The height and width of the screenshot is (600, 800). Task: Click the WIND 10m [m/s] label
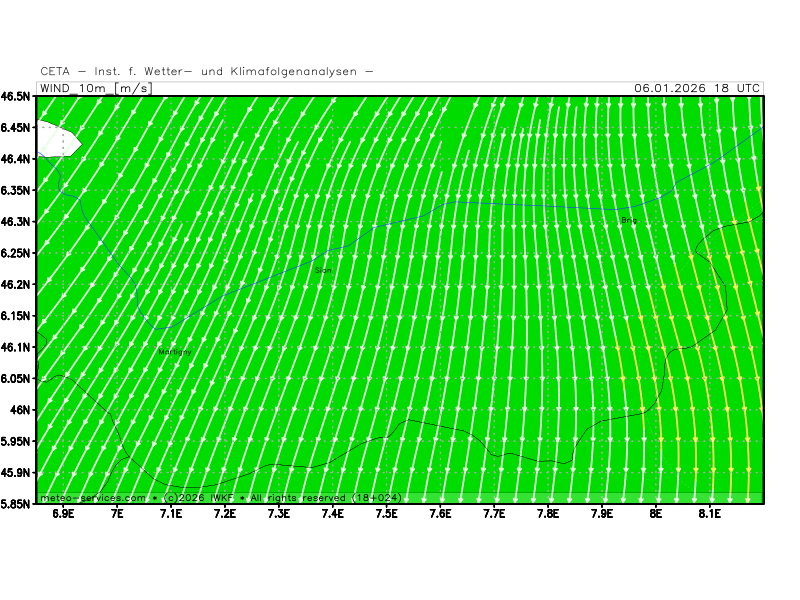point(95,88)
